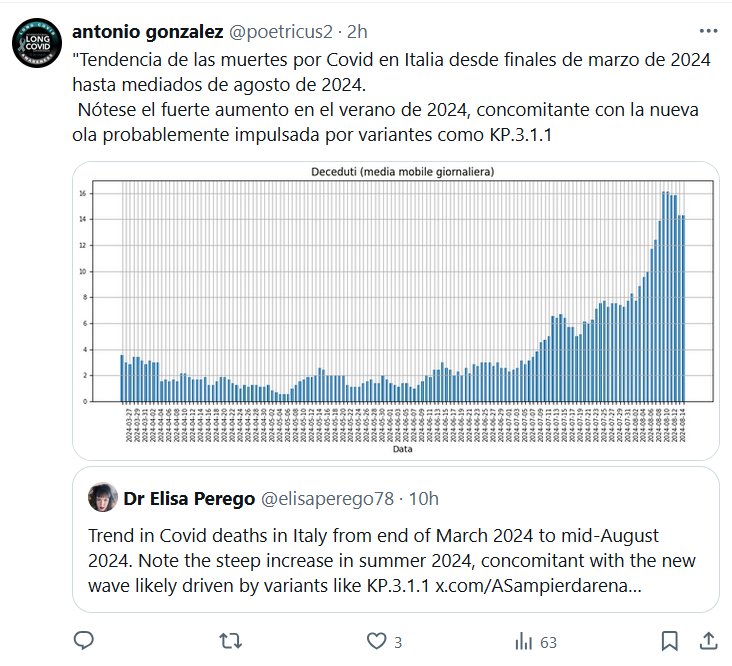
Task: Click Dr Elisa Perego's profile picture
Action: tap(102, 497)
